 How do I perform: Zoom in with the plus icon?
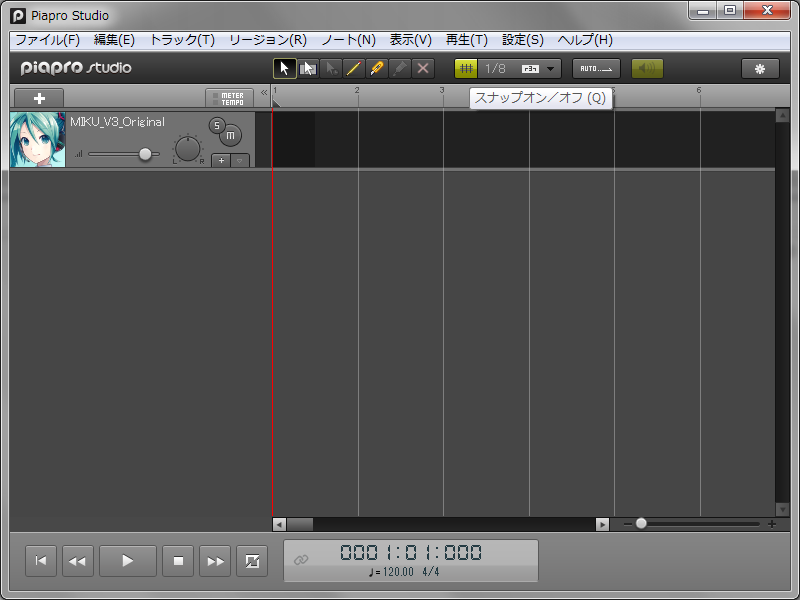(x=772, y=524)
